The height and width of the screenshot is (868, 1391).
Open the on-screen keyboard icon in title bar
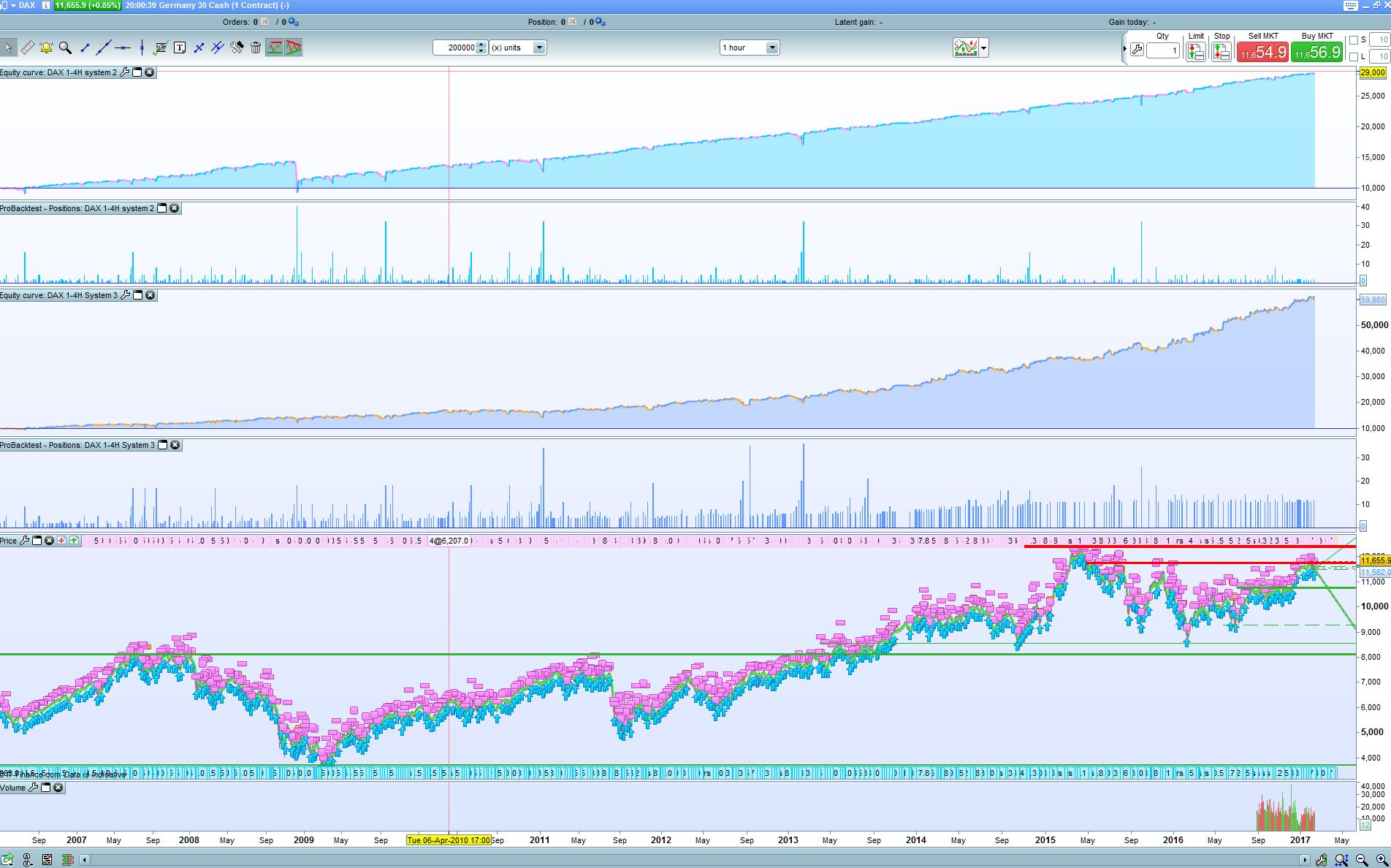point(1350,5)
